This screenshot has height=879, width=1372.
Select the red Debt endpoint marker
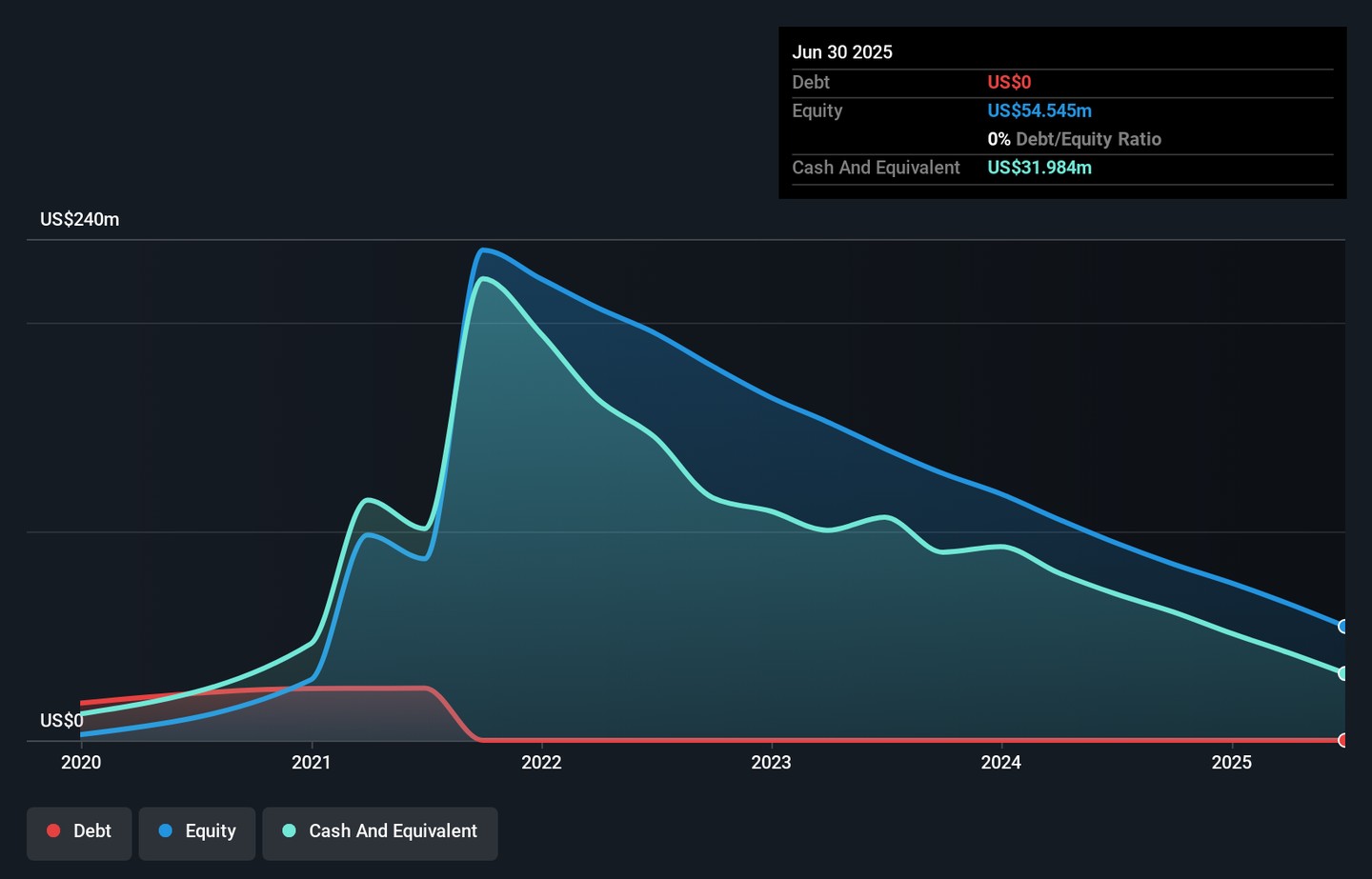(1343, 740)
